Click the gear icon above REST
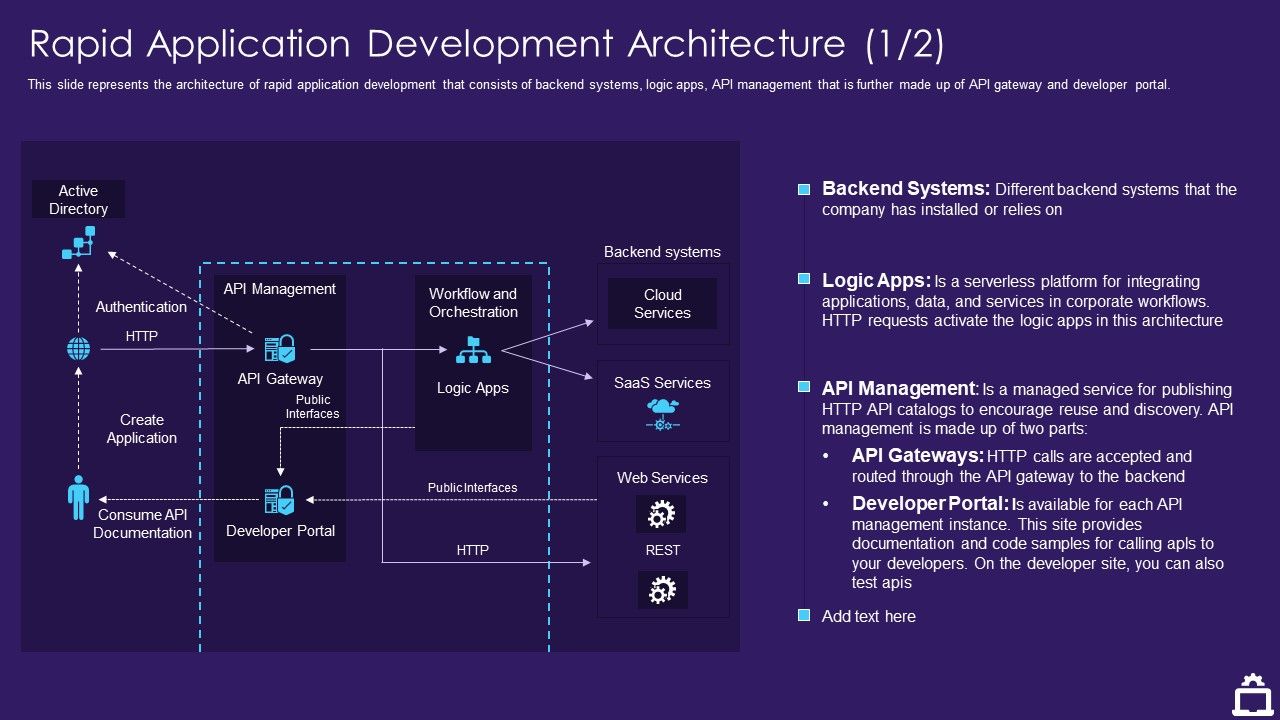Screen dimensions: 1280x720 662,514
